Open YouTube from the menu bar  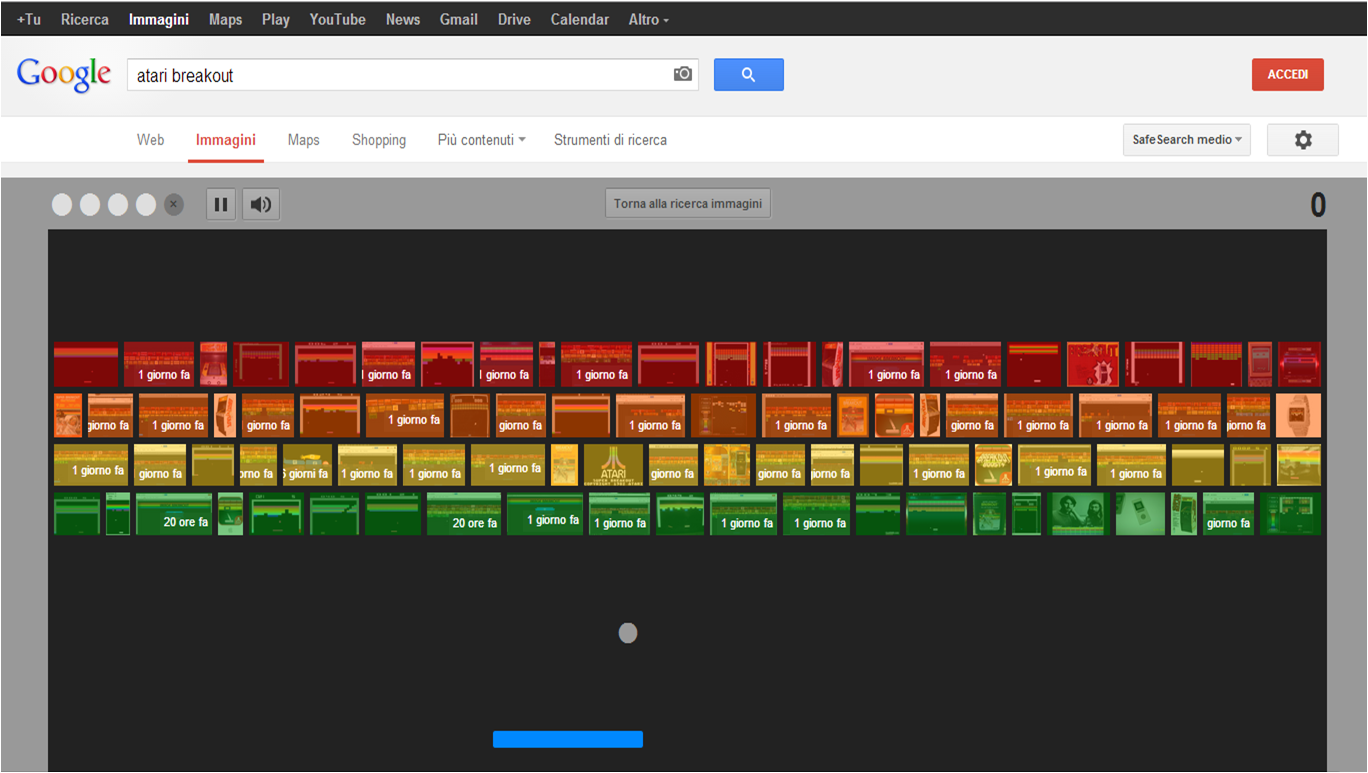click(x=337, y=18)
